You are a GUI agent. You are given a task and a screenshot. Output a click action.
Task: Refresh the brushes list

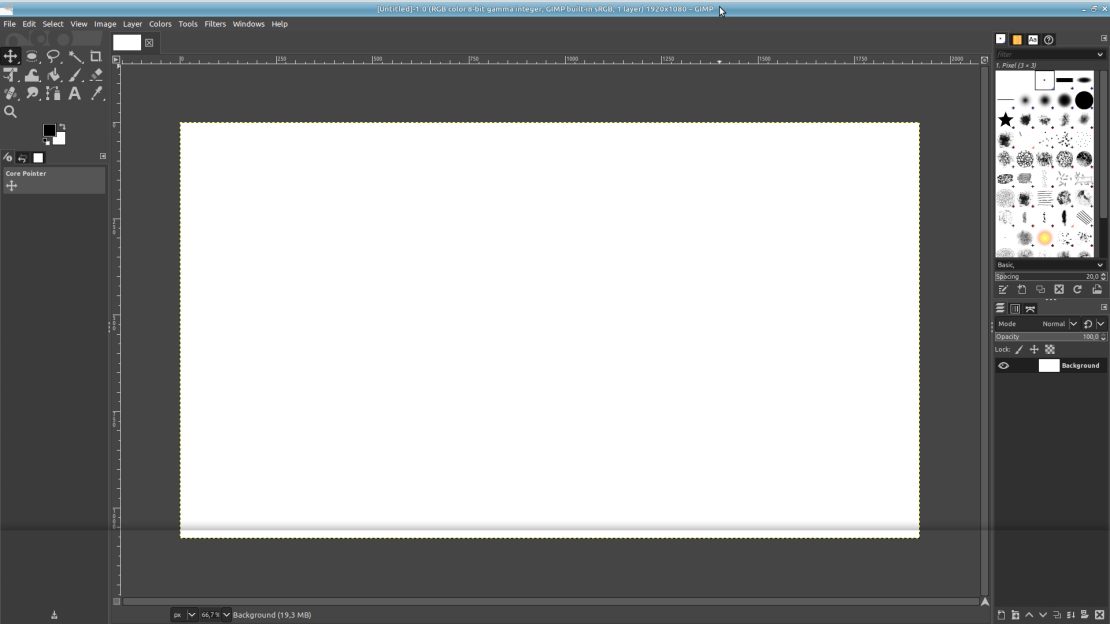click(x=1077, y=289)
